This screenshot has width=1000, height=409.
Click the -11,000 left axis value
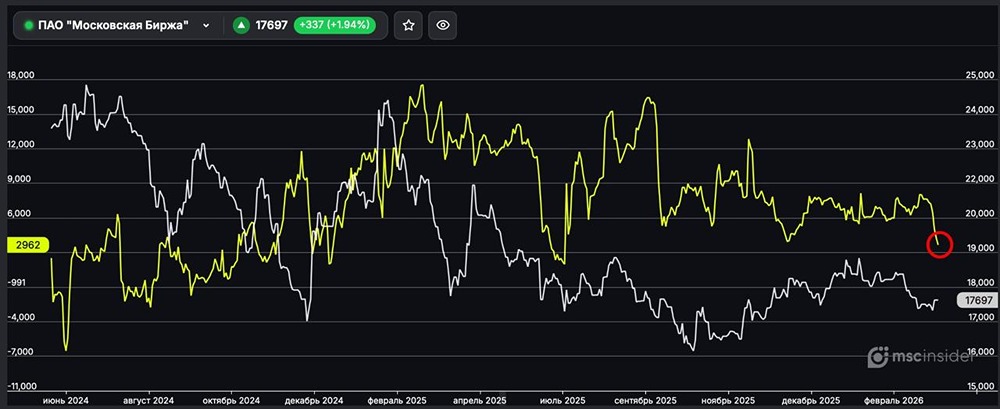tap(21, 386)
